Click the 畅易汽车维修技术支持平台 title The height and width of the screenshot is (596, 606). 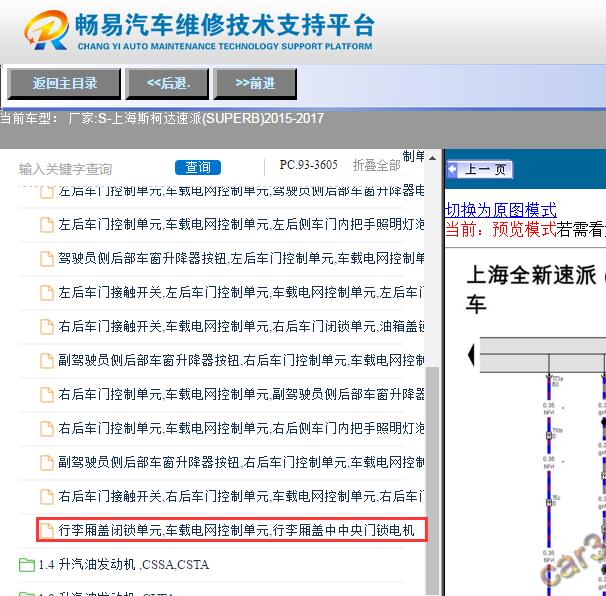click(225, 25)
